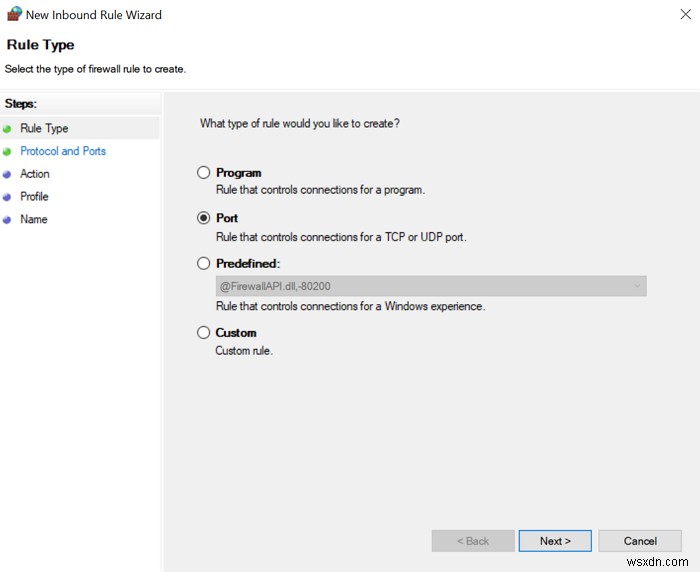Click the Cancel button
This screenshot has height=572, width=700.
640,541
